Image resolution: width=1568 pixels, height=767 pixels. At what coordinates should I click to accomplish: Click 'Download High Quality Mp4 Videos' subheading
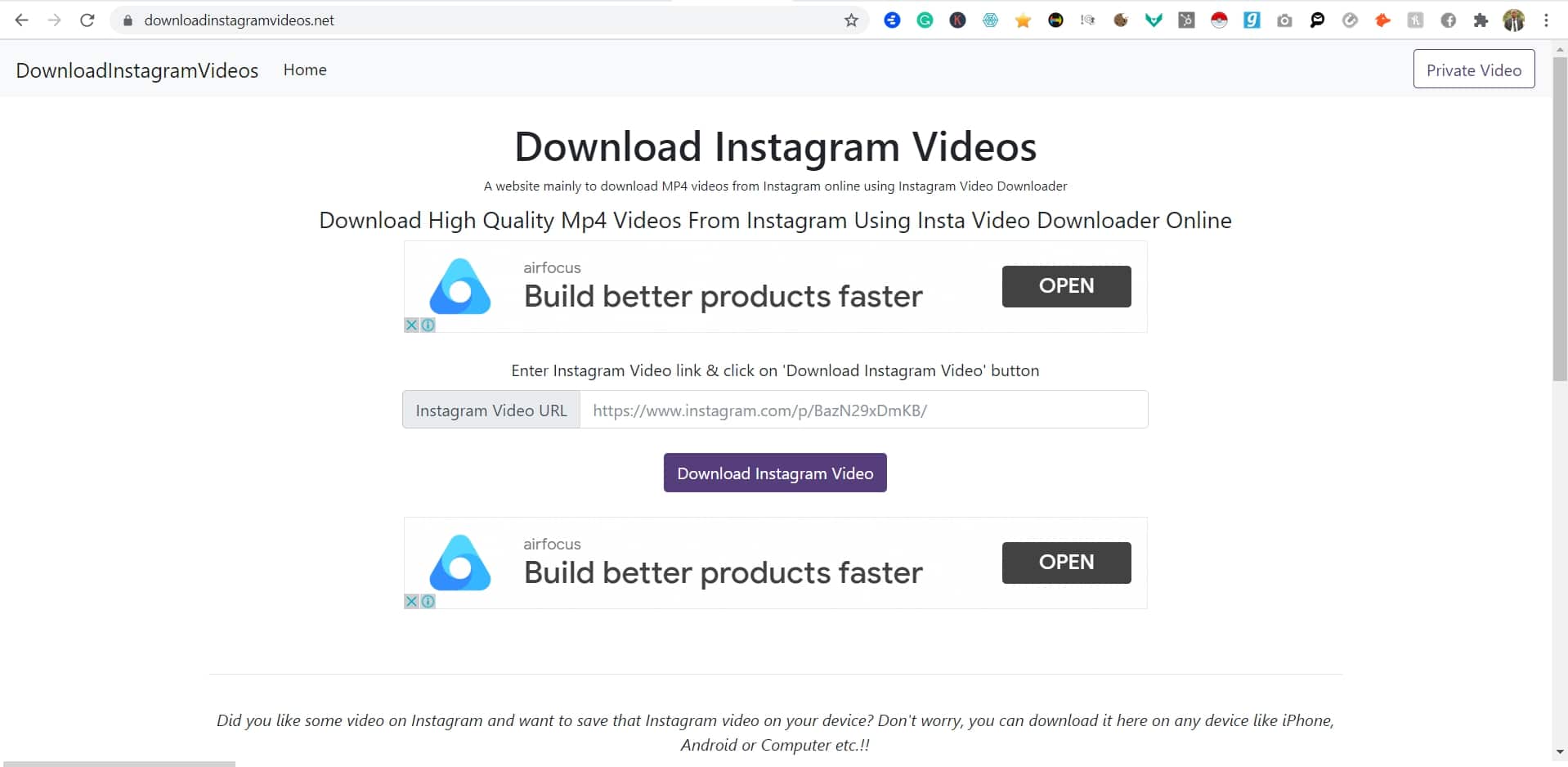(x=775, y=221)
